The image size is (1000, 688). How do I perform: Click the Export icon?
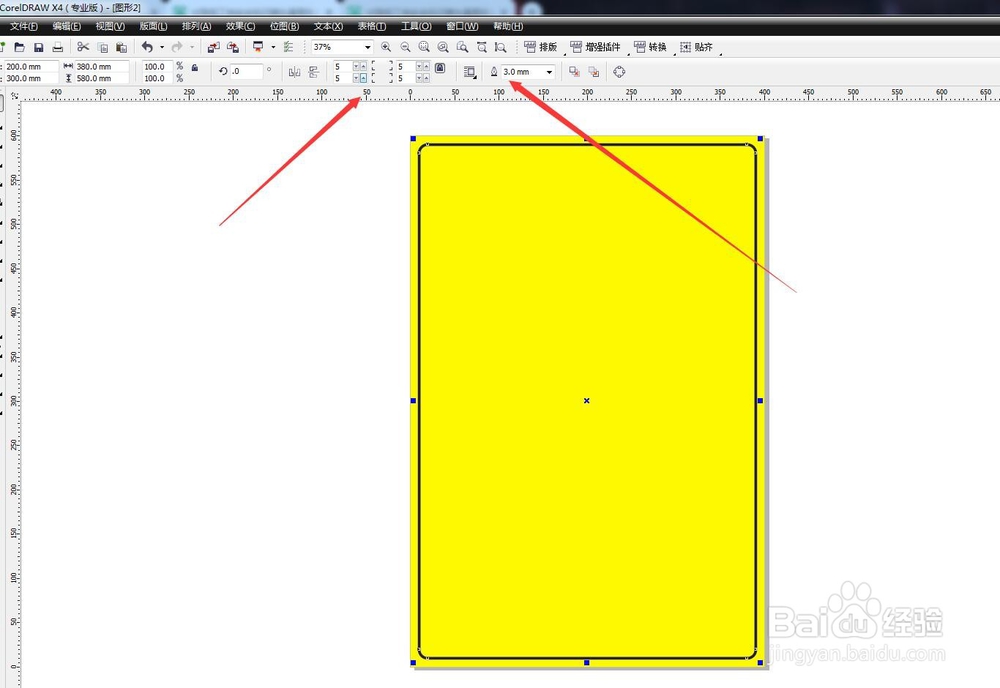[x=233, y=47]
